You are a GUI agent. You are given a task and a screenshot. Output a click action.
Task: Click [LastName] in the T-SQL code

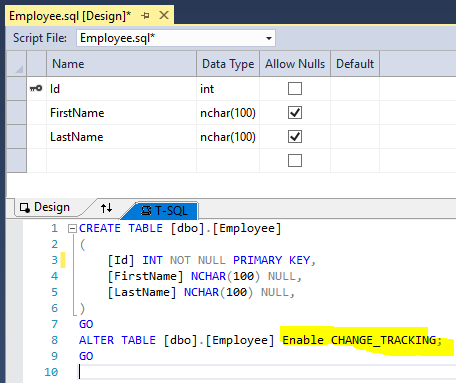click(142, 292)
